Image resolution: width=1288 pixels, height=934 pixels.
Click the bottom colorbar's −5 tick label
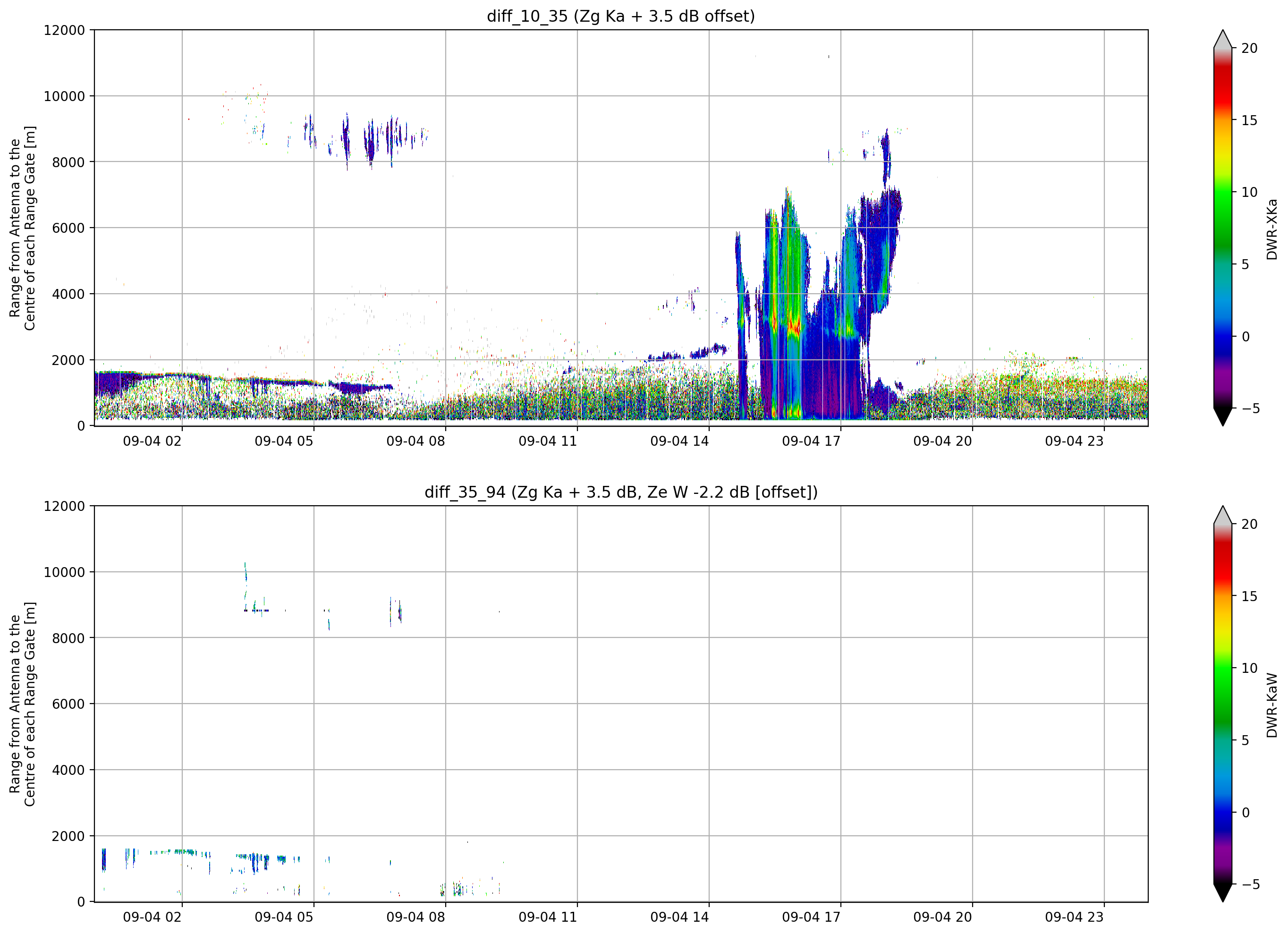pos(1251,884)
